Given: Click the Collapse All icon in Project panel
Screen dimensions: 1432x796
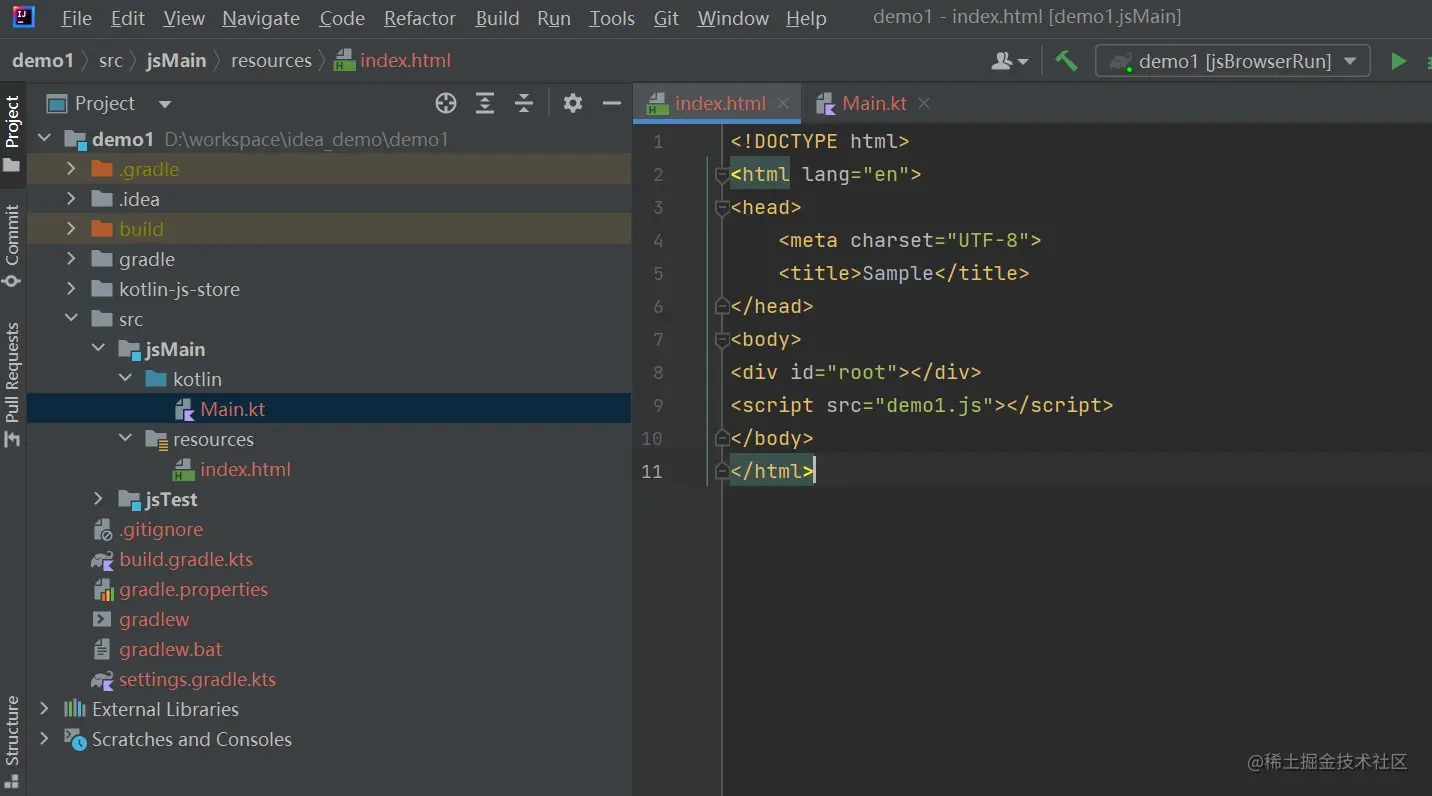Looking at the screenshot, I should [523, 103].
